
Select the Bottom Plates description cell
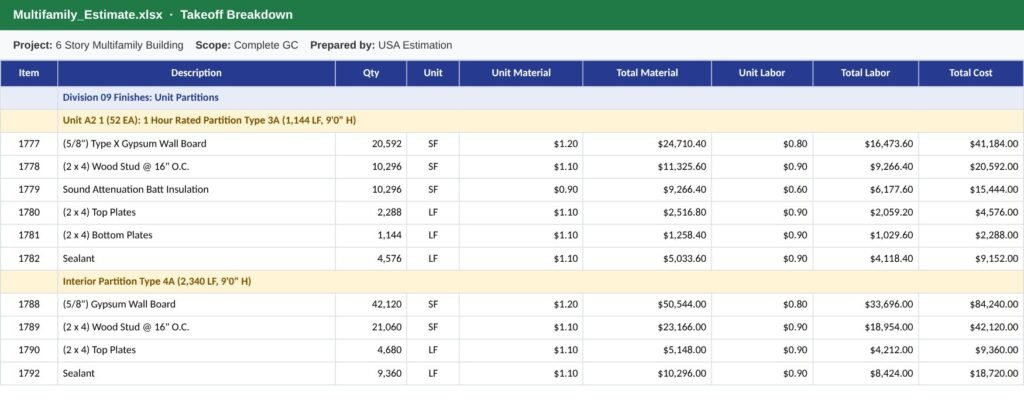196,235
